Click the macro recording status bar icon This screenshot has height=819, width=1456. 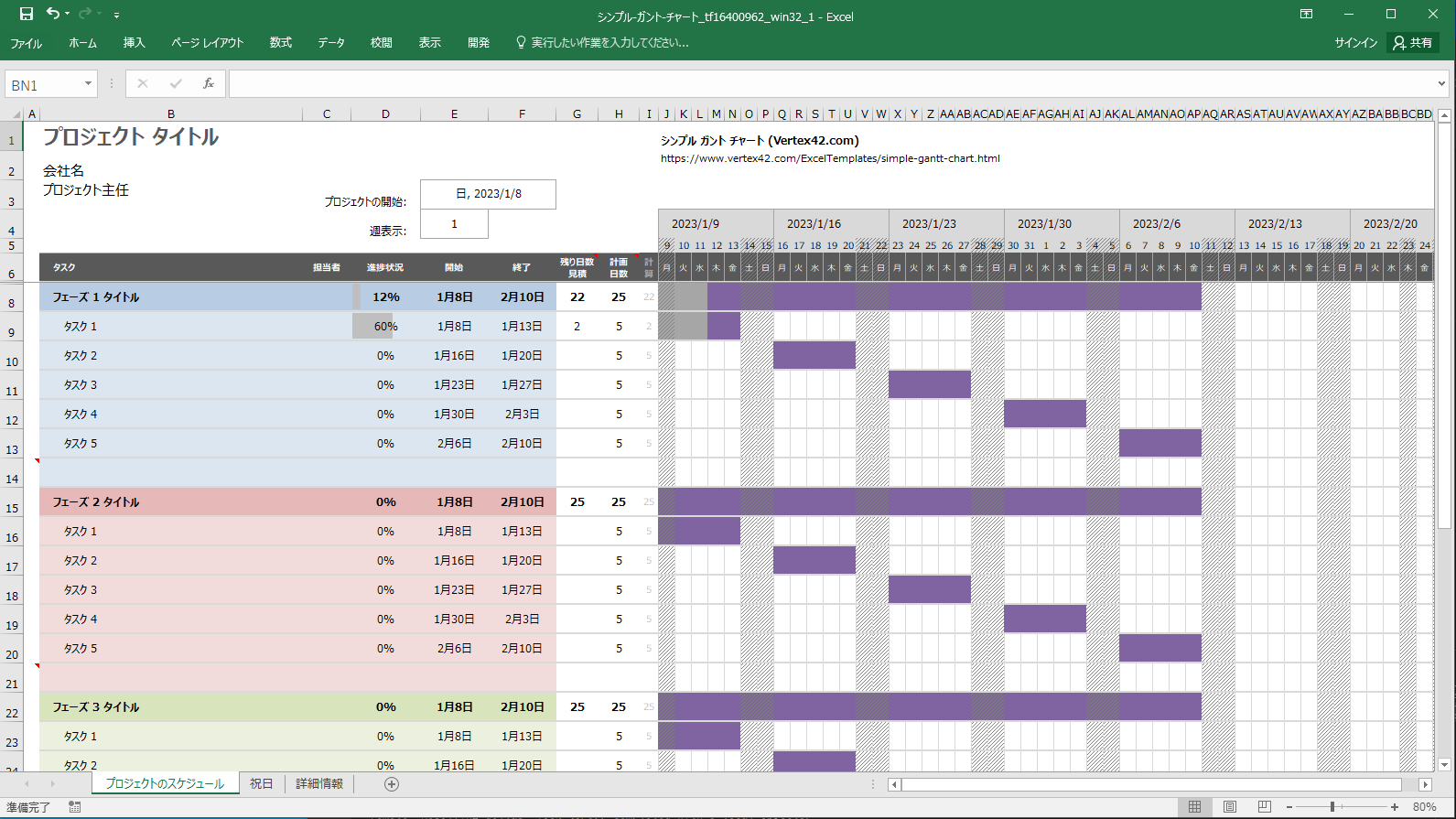[75, 807]
